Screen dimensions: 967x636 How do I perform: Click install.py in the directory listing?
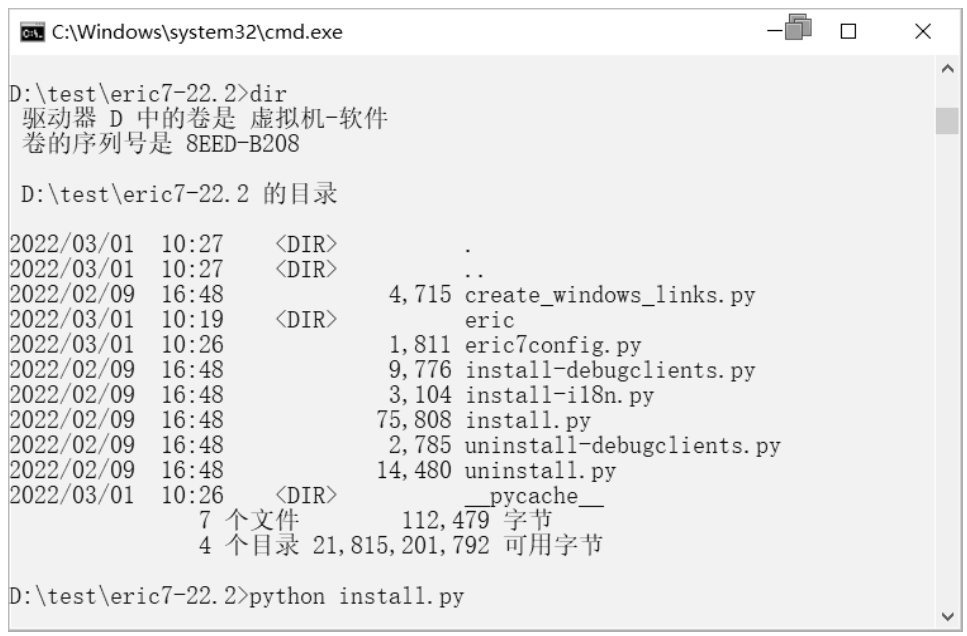point(527,420)
